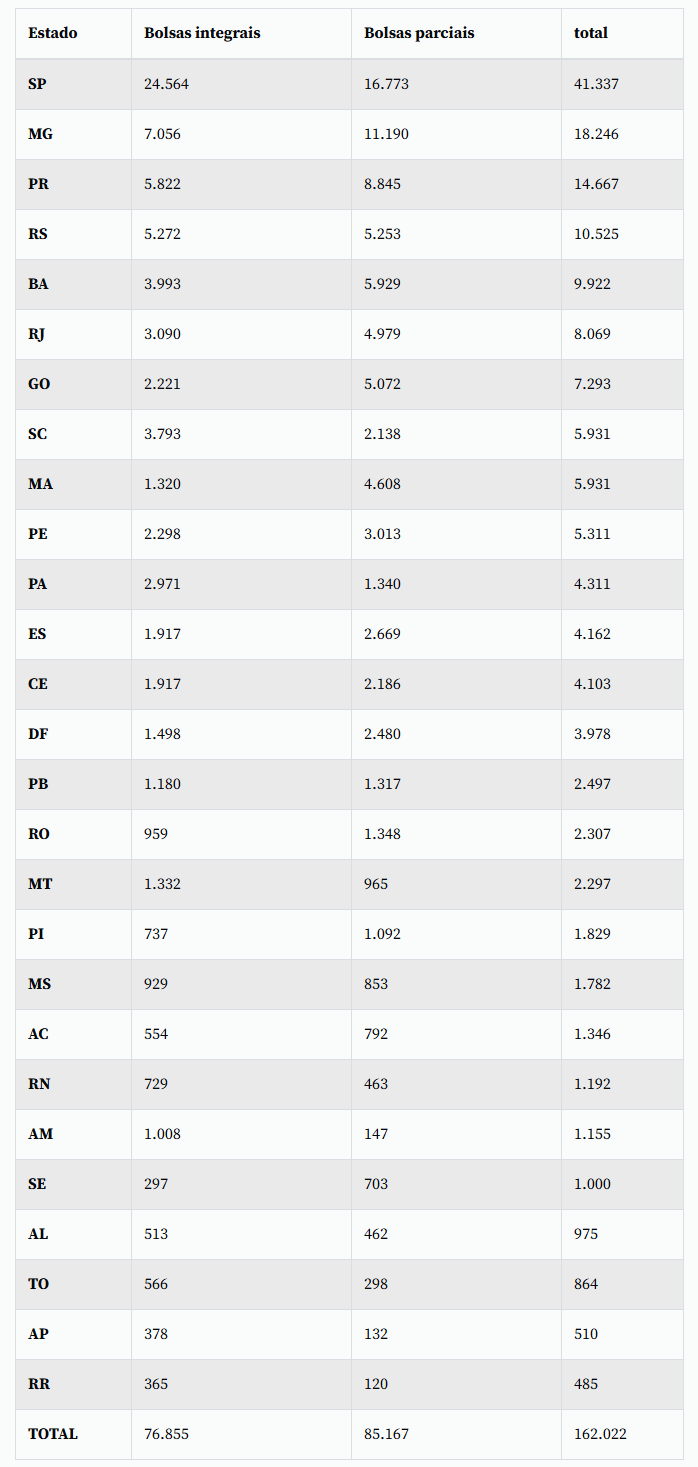Select the BA row label
Screen dimensions: 698x1467
point(38,284)
